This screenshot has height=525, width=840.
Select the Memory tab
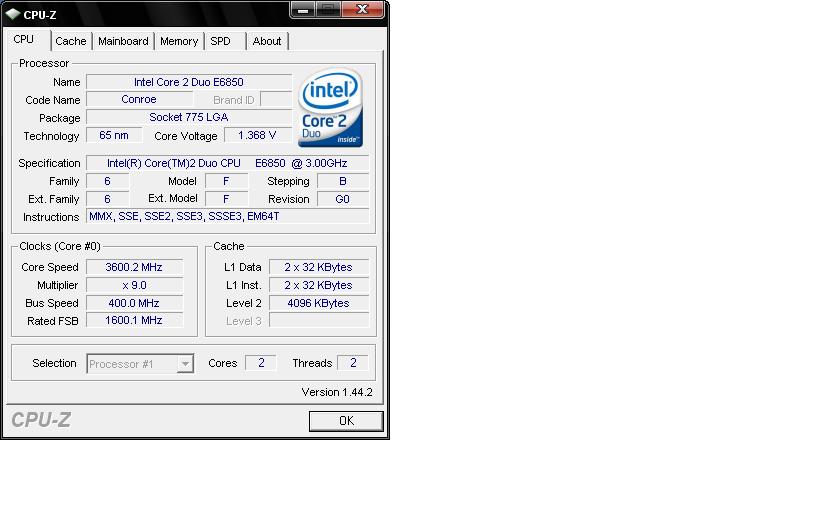(x=179, y=41)
